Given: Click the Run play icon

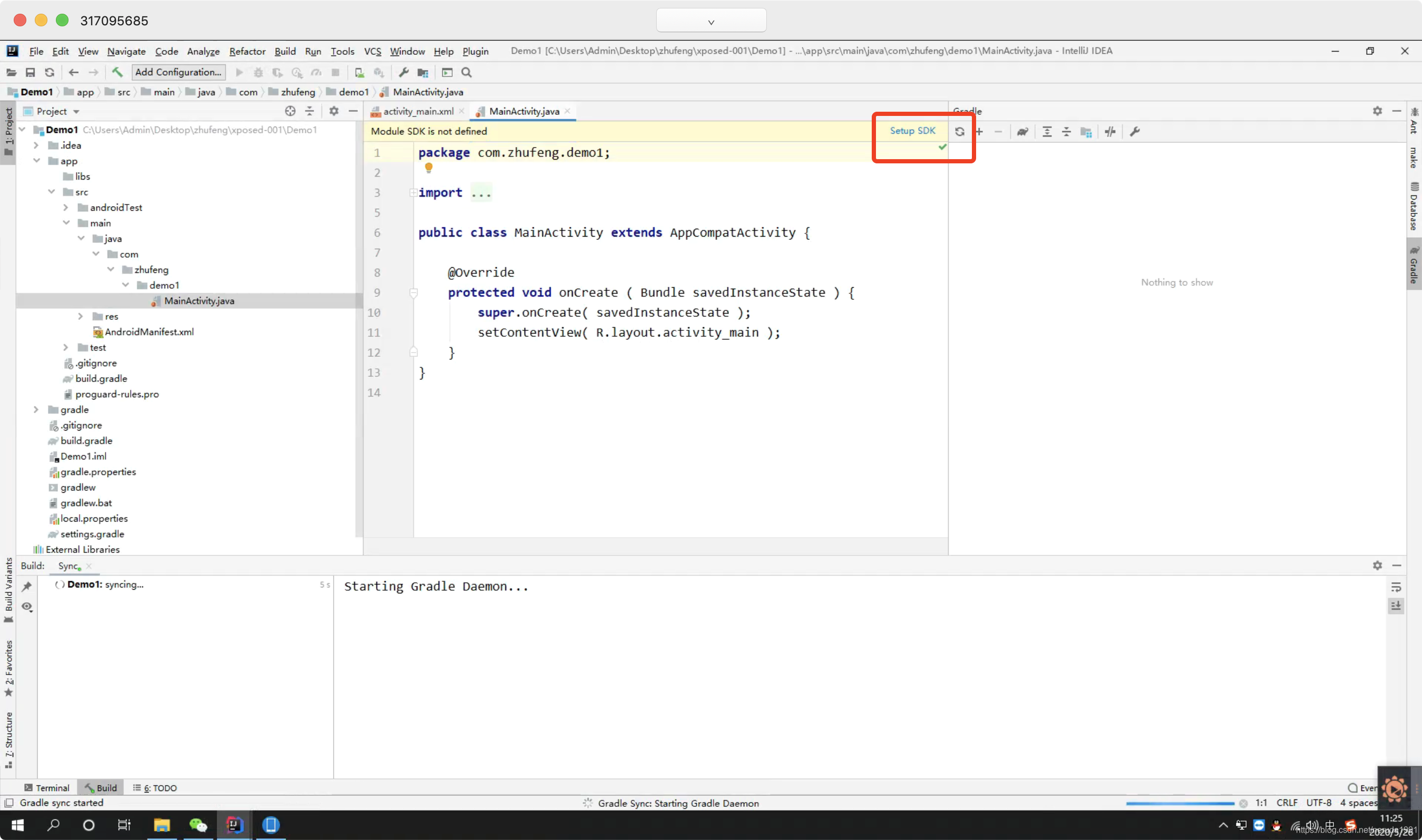Looking at the screenshot, I should pos(239,72).
